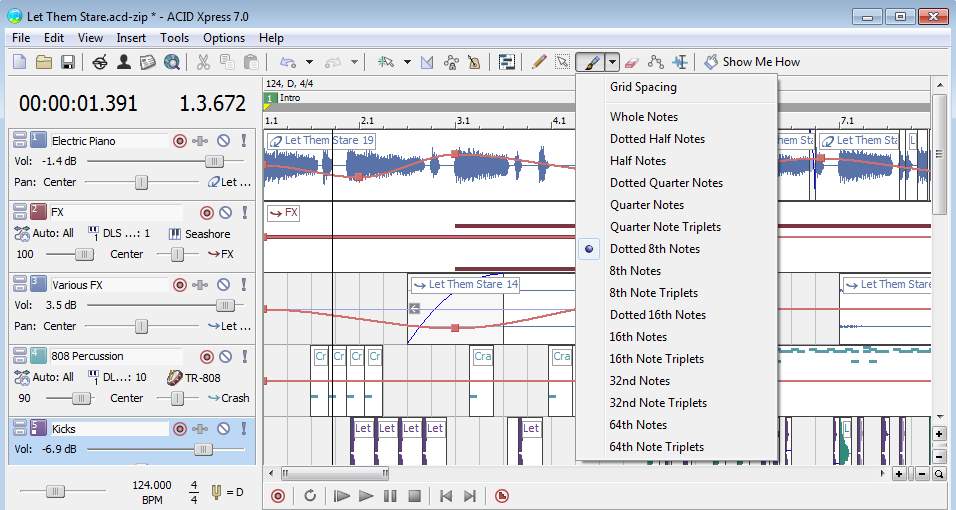
Task: Select the Selection tool icon
Action: pos(563,62)
